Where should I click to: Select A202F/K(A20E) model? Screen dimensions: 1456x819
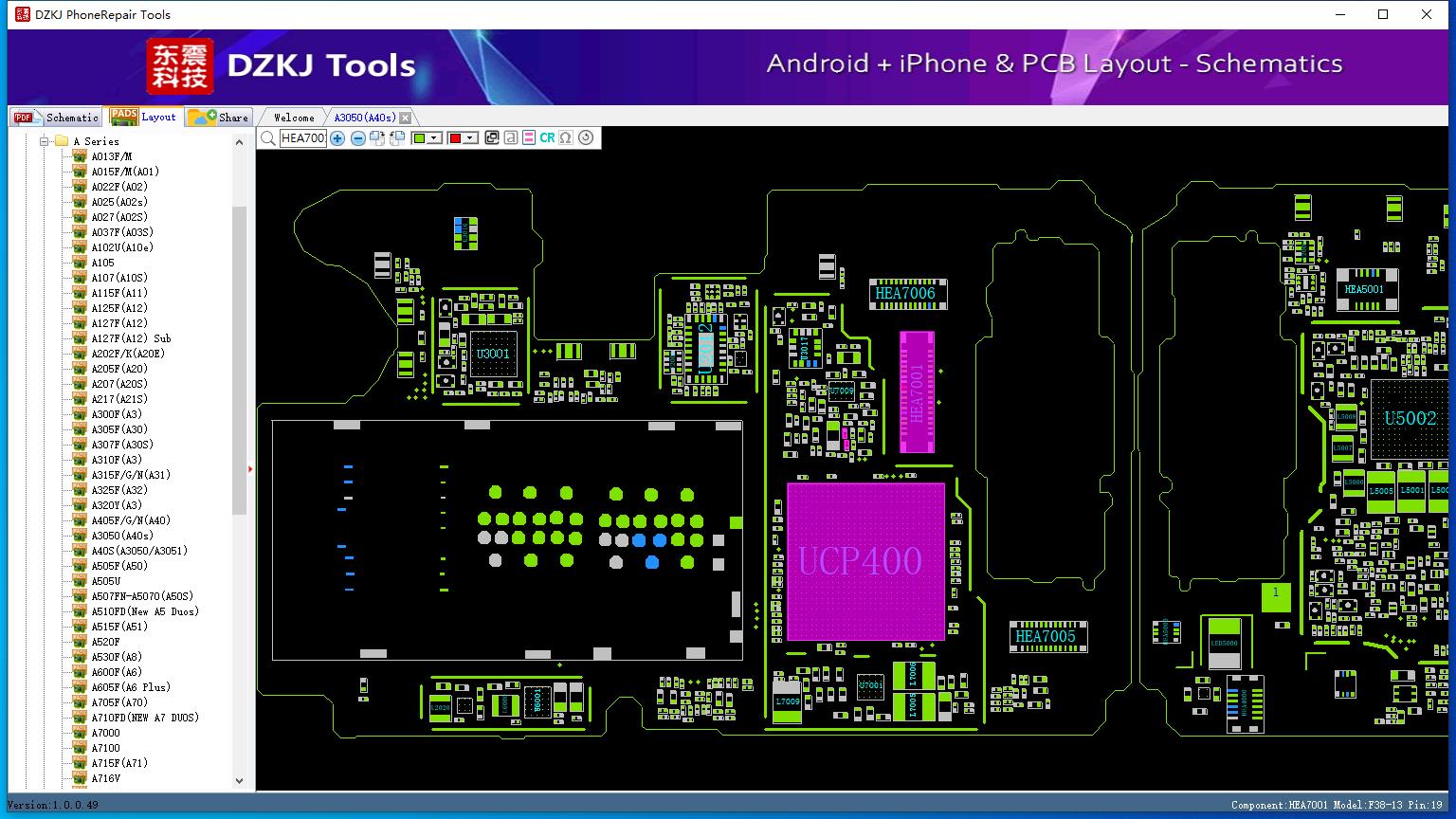[x=128, y=354]
